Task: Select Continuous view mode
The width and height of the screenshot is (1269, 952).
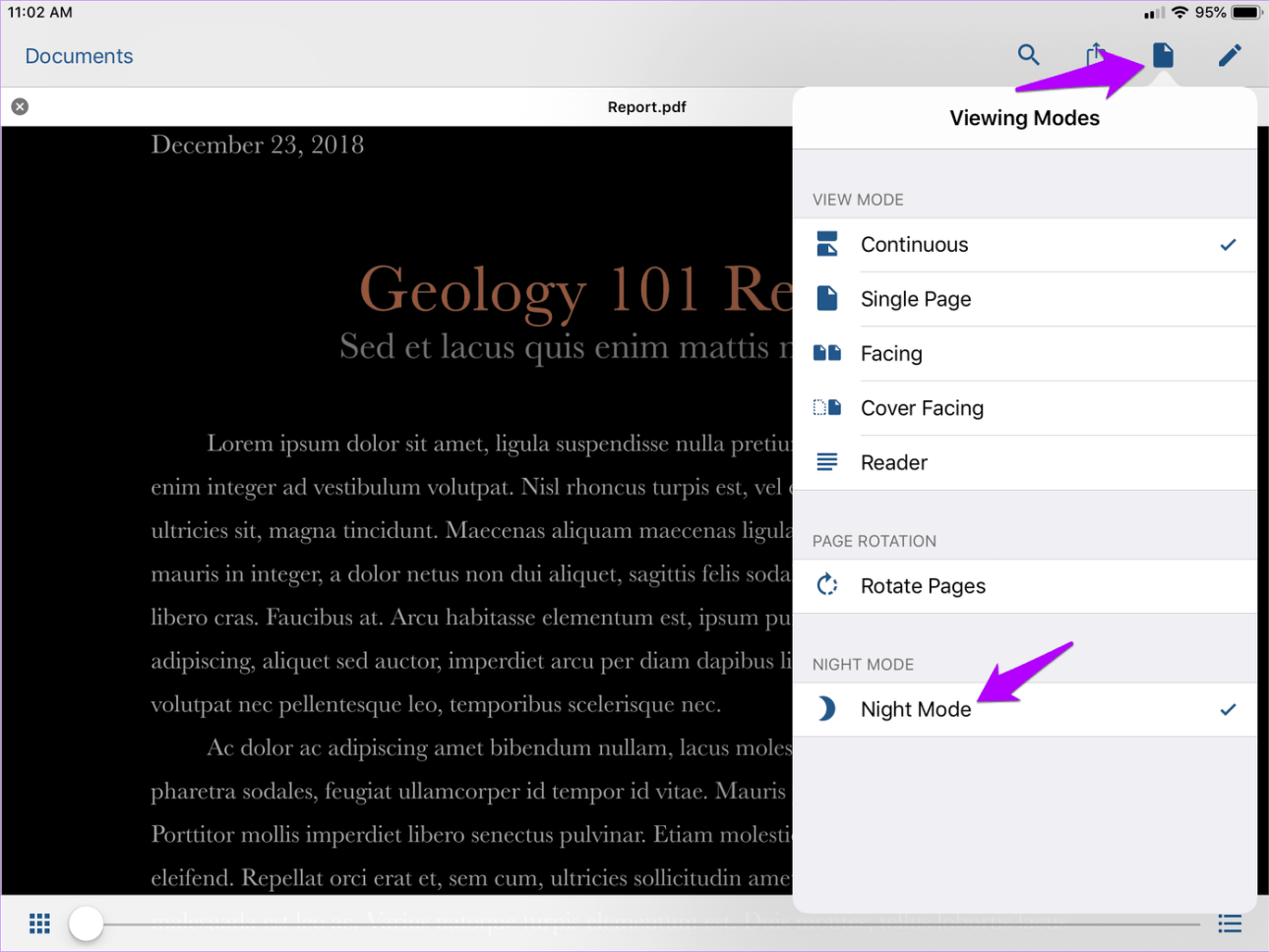Action: [x=915, y=245]
